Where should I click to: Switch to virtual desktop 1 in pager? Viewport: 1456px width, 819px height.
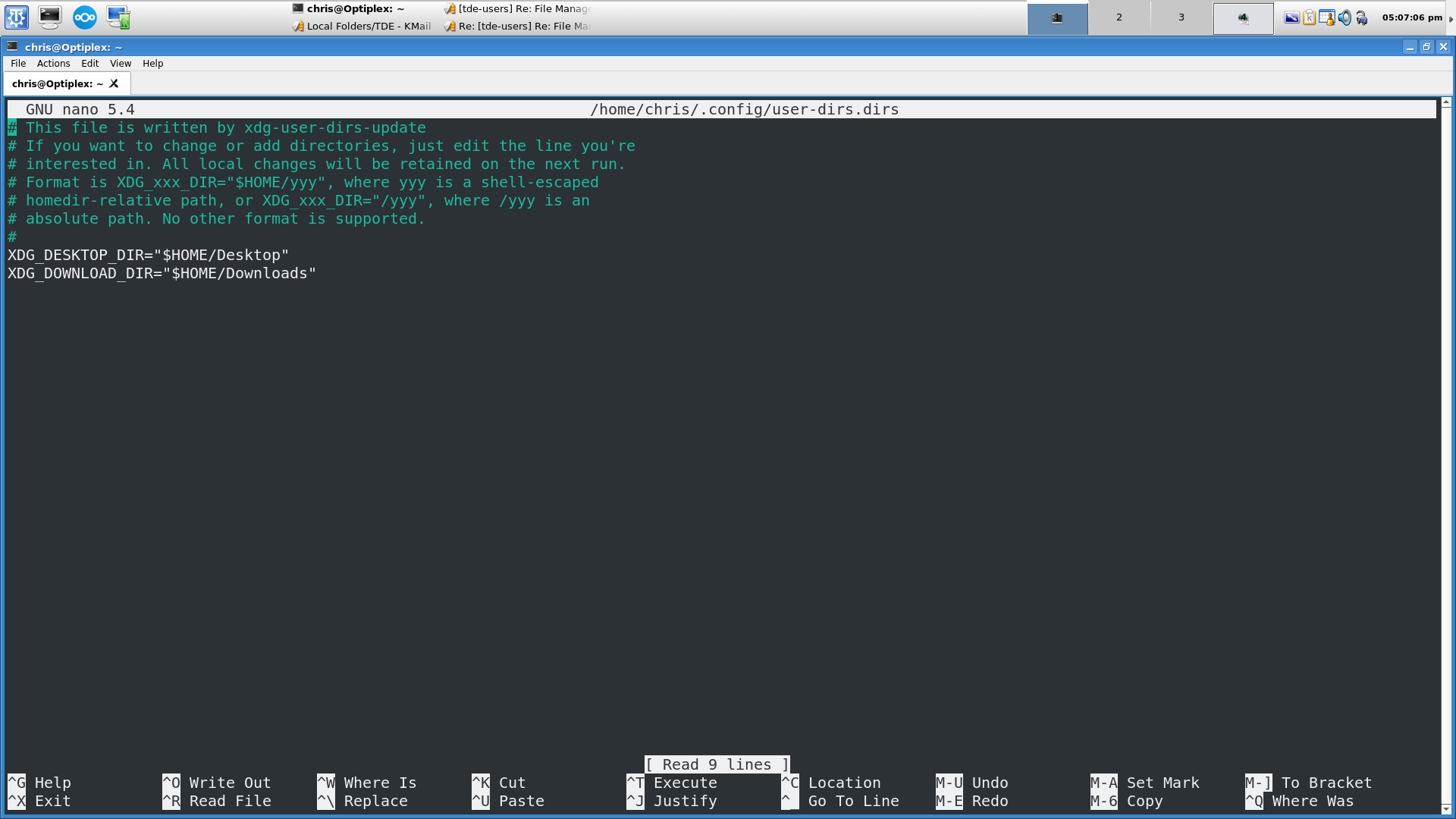click(x=1057, y=17)
